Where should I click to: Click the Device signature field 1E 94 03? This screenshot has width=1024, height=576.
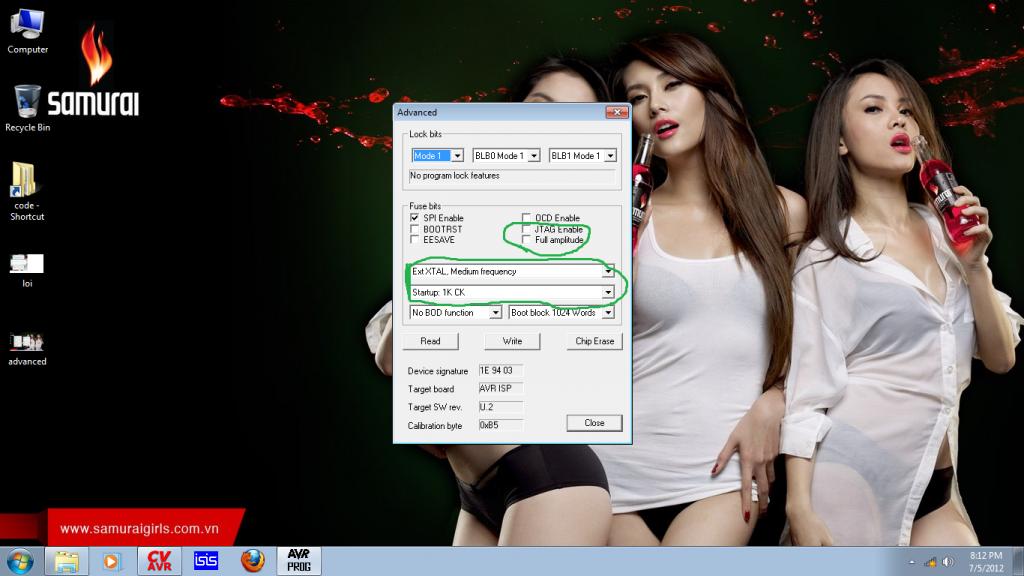point(501,370)
